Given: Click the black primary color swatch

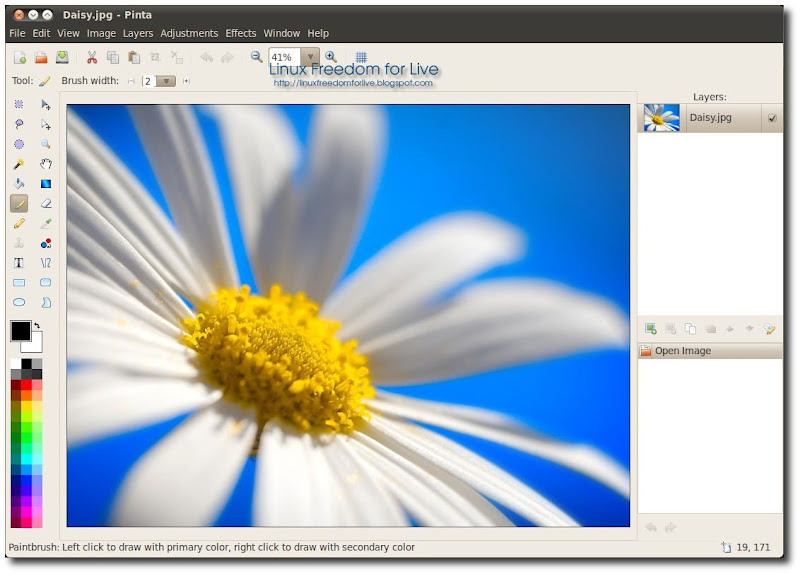Looking at the screenshot, I should pyautogui.click(x=20, y=331).
